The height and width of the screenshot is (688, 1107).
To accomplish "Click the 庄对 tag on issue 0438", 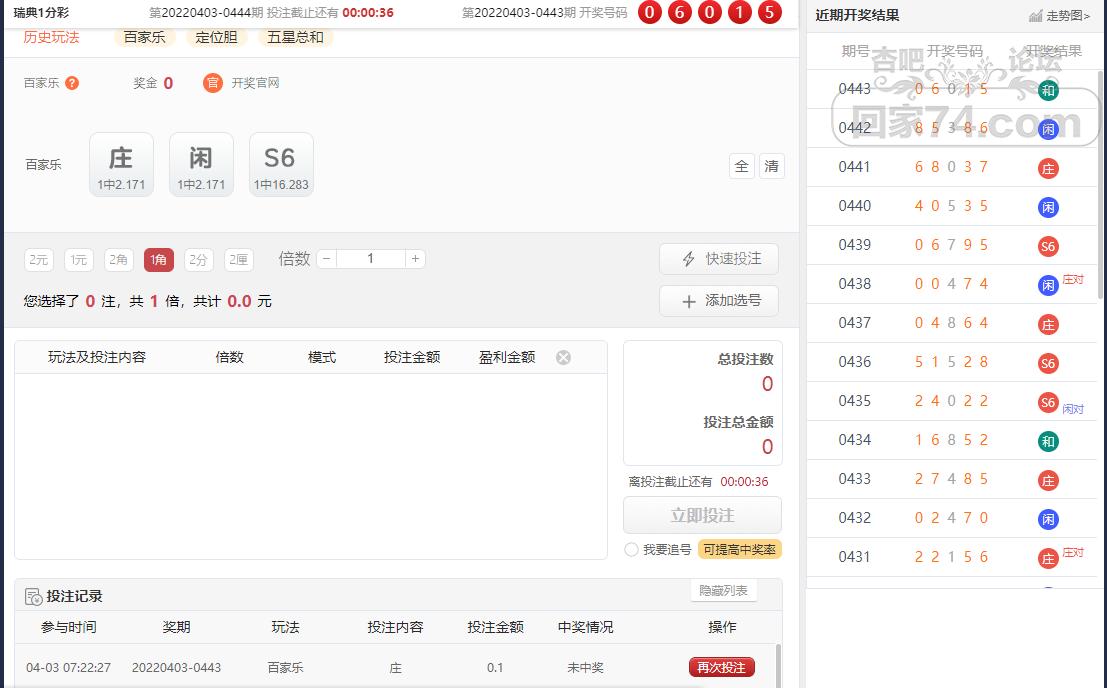I will [1072, 279].
